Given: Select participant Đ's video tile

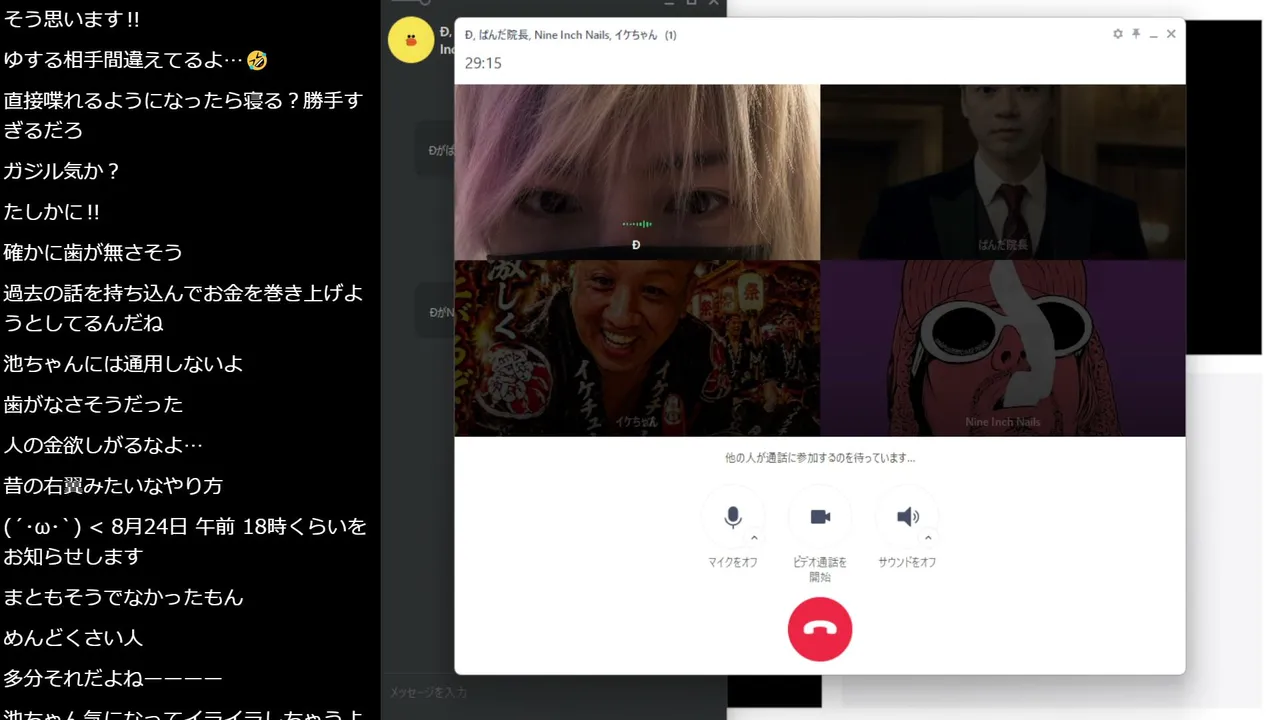Looking at the screenshot, I should 637,172.
